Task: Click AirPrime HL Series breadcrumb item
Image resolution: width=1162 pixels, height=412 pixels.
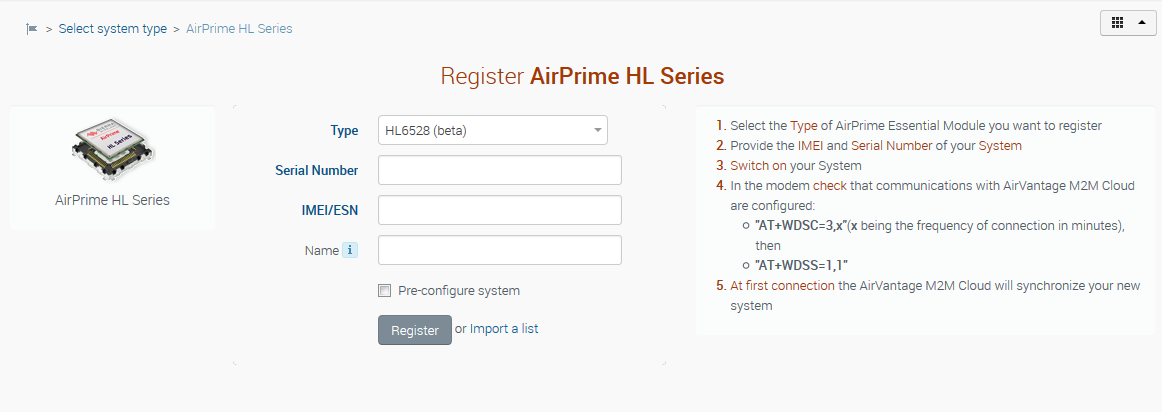Action: click(239, 29)
